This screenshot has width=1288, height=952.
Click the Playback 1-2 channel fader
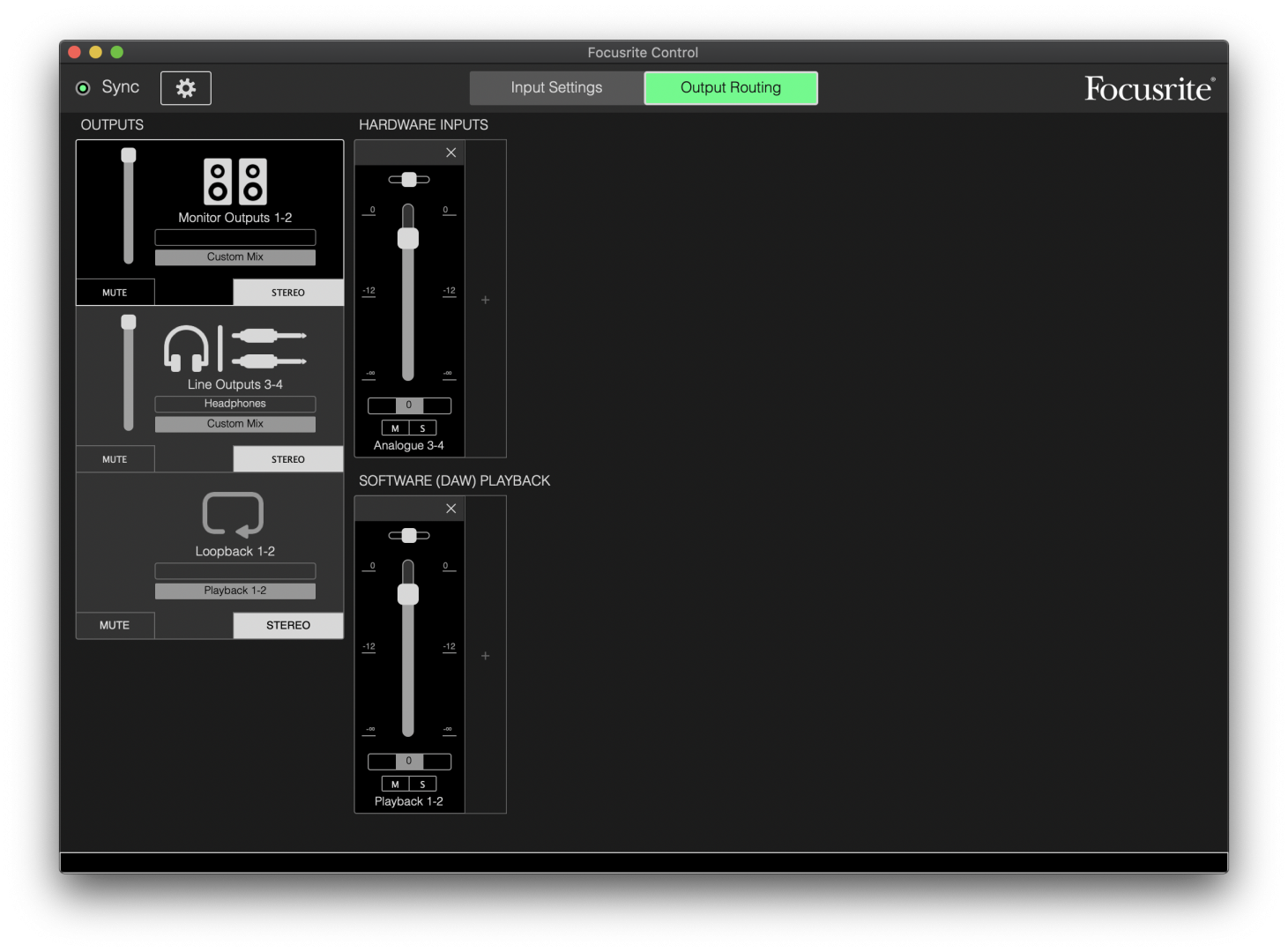(x=408, y=648)
